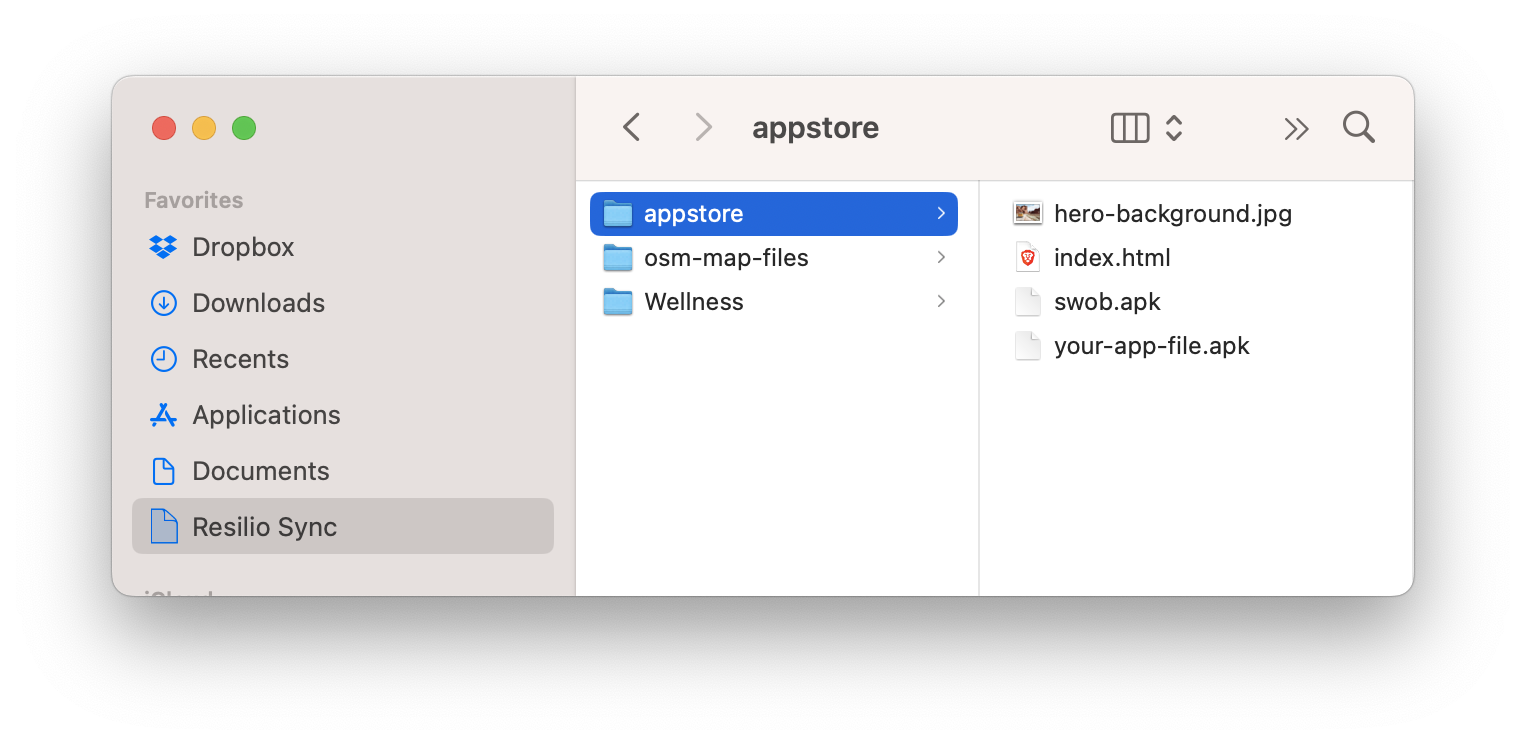
Task: Open Applications in the sidebar
Action: point(266,415)
